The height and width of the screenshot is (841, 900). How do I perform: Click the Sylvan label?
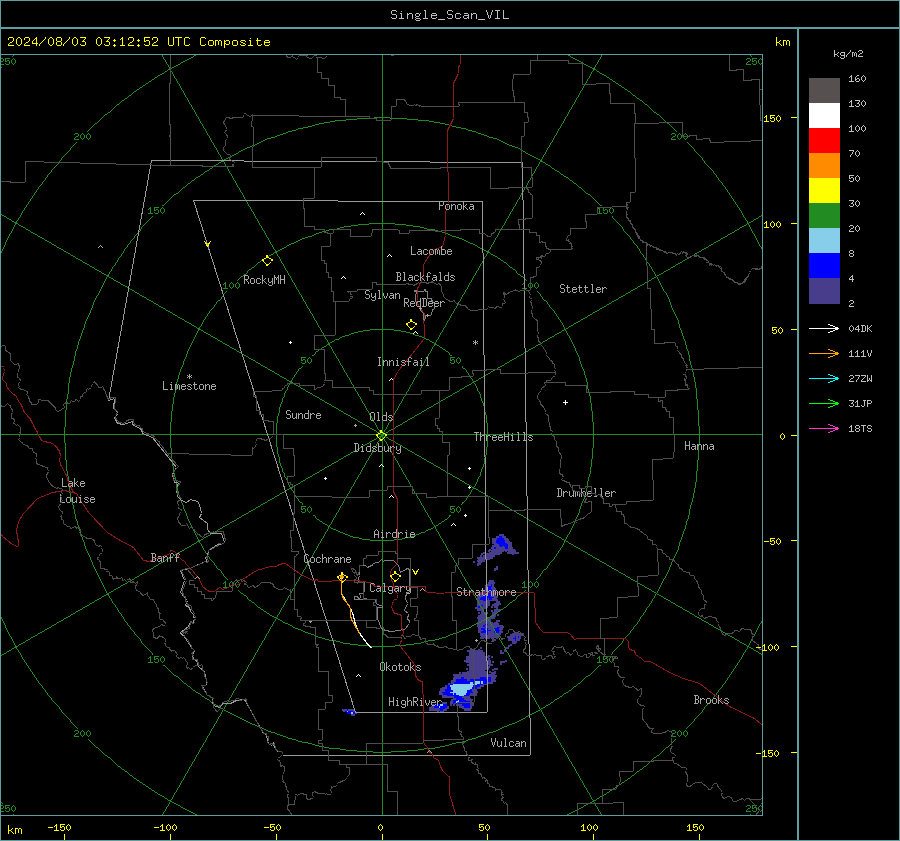[x=382, y=295]
